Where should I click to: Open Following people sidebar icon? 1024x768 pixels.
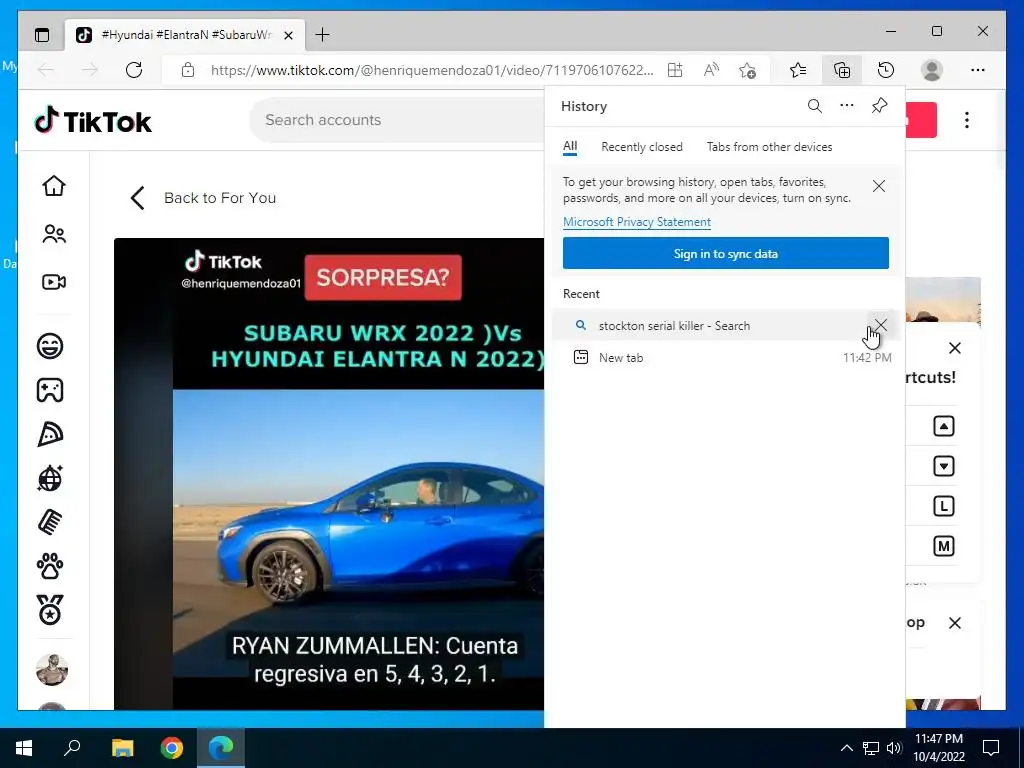(x=54, y=234)
